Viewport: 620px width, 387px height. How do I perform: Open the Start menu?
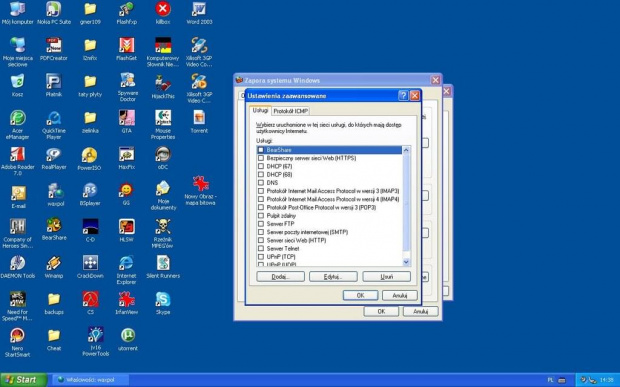tap(23, 380)
